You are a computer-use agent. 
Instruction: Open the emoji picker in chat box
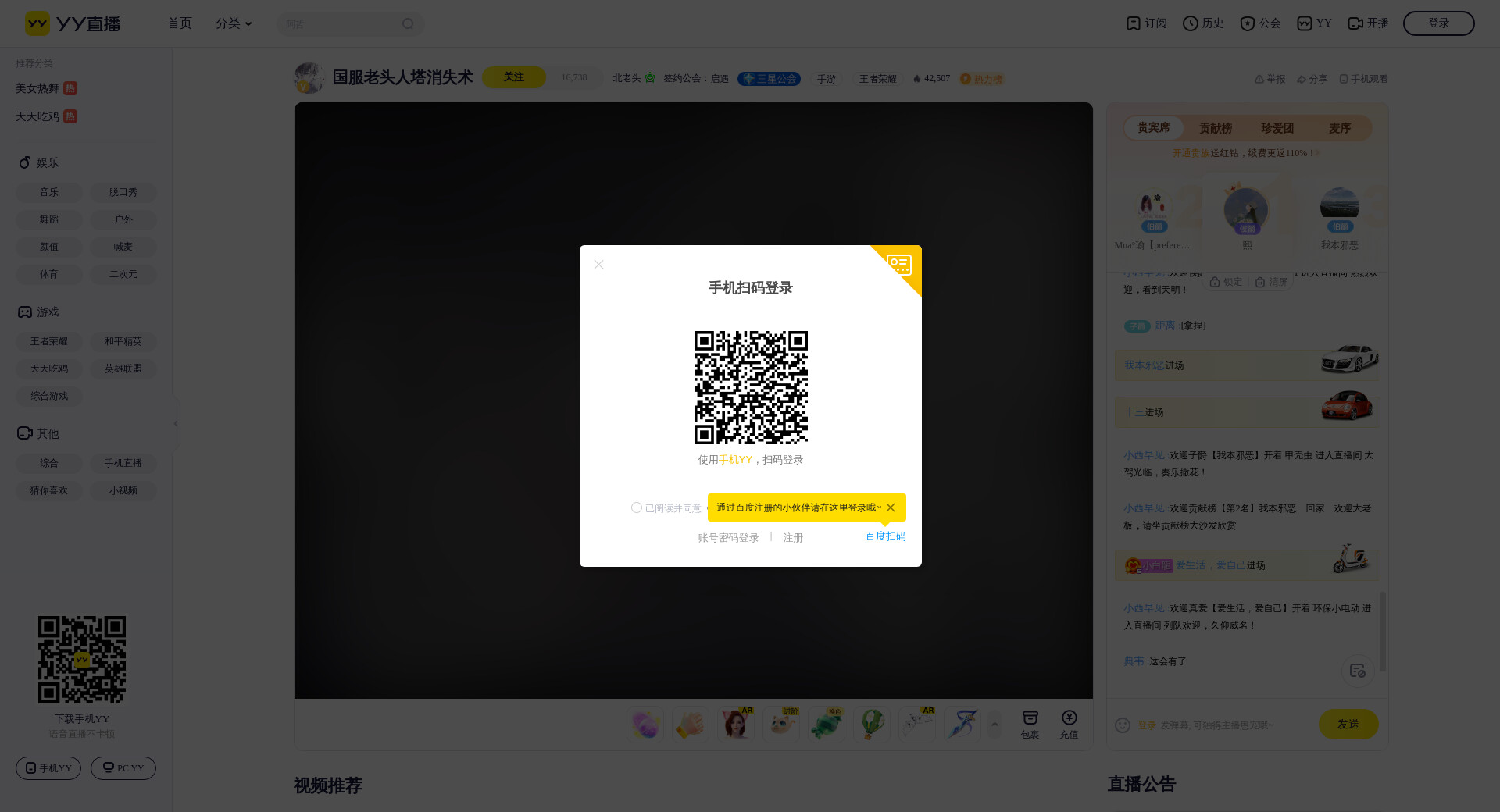pos(1123,725)
